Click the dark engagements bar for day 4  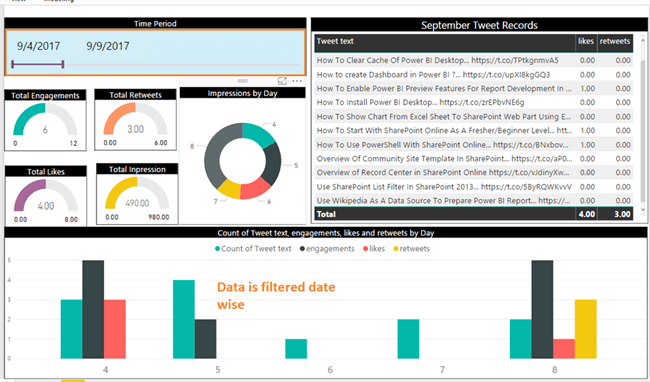[x=93, y=309]
